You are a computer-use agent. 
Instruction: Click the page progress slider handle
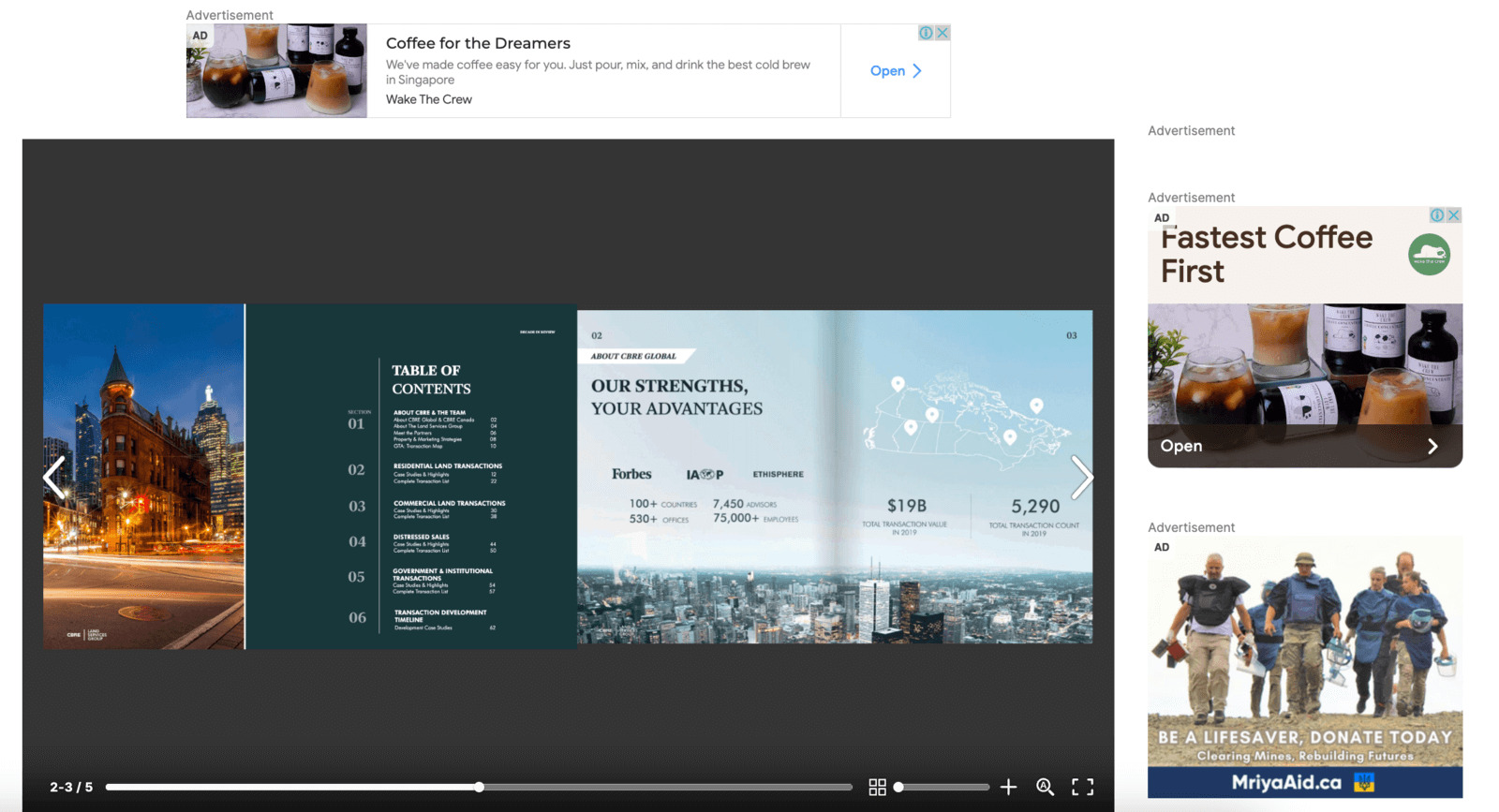point(479,787)
